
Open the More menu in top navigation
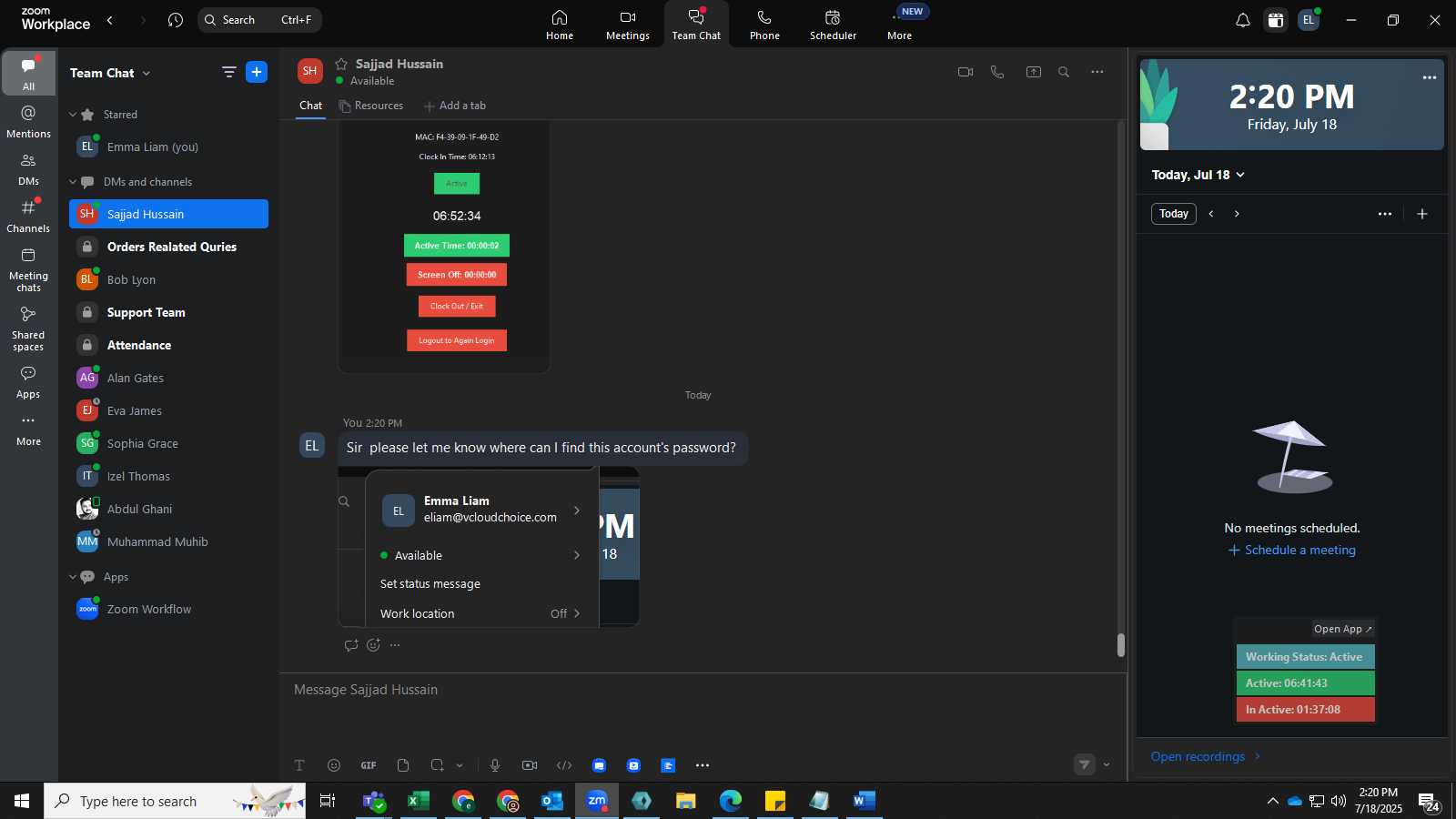(899, 25)
